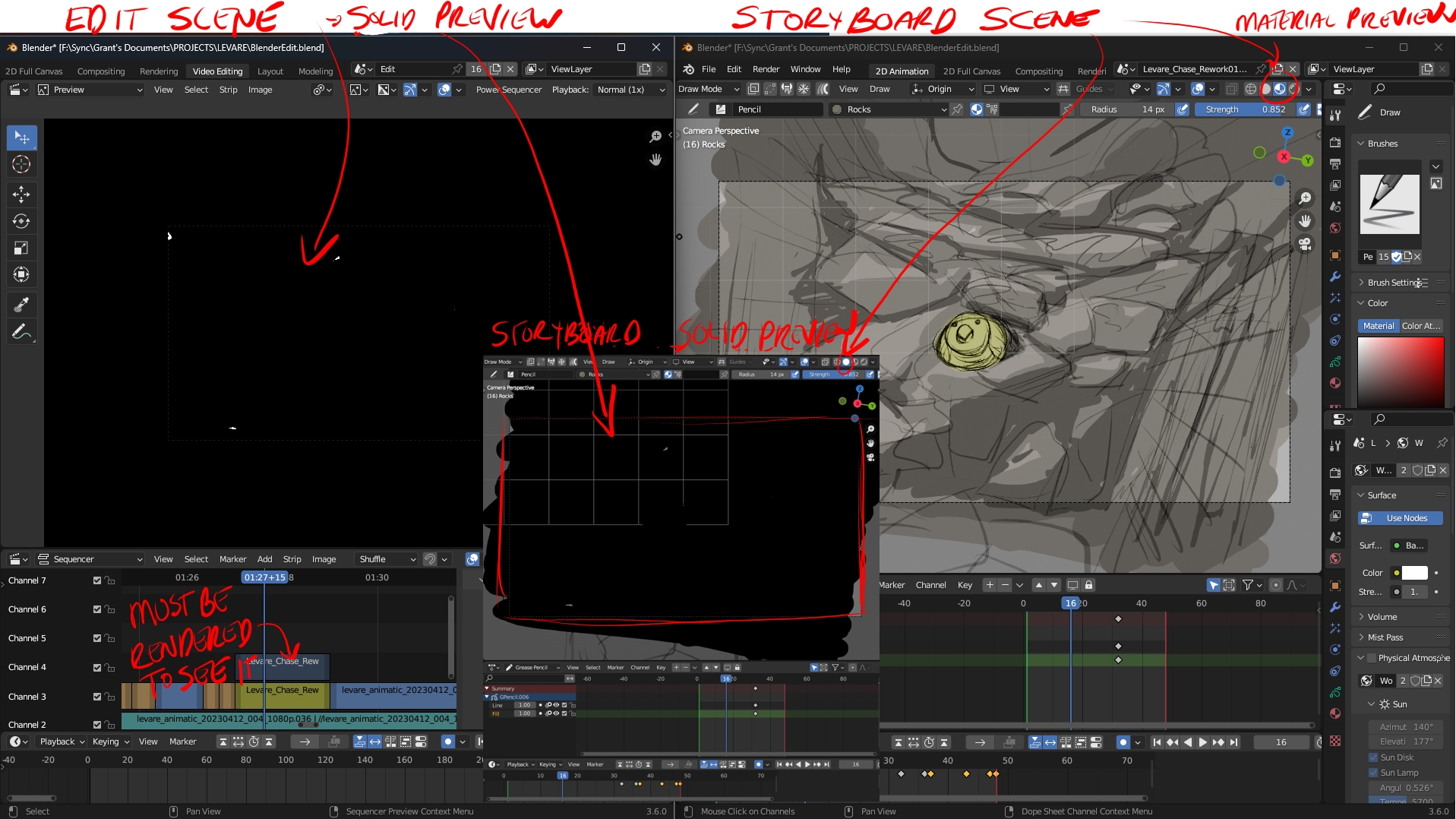Toggle the Sun Lamp checkbox
The height and width of the screenshot is (819, 1456).
point(1373,773)
